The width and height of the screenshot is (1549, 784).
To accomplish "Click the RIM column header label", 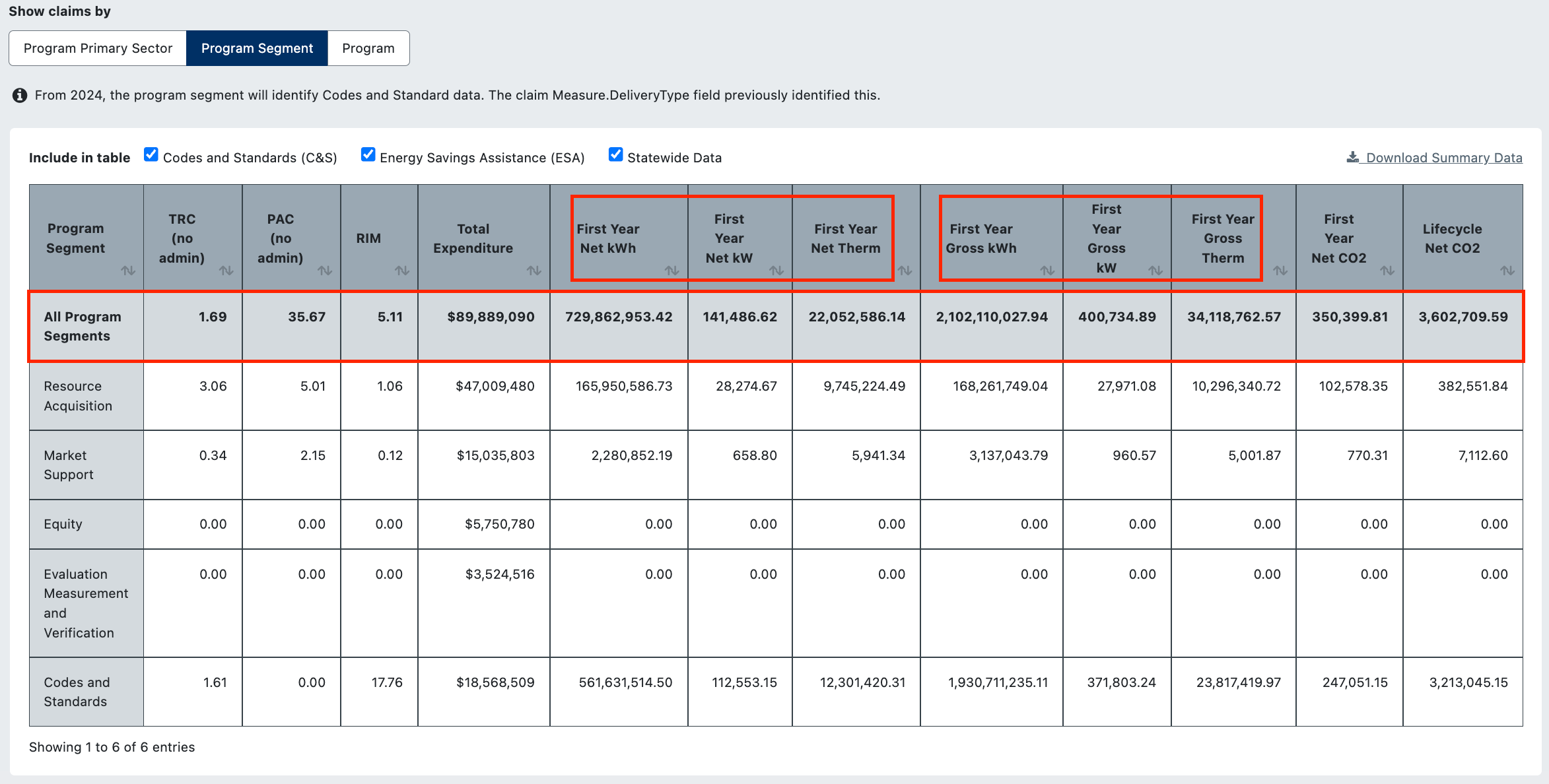I will 368,238.
